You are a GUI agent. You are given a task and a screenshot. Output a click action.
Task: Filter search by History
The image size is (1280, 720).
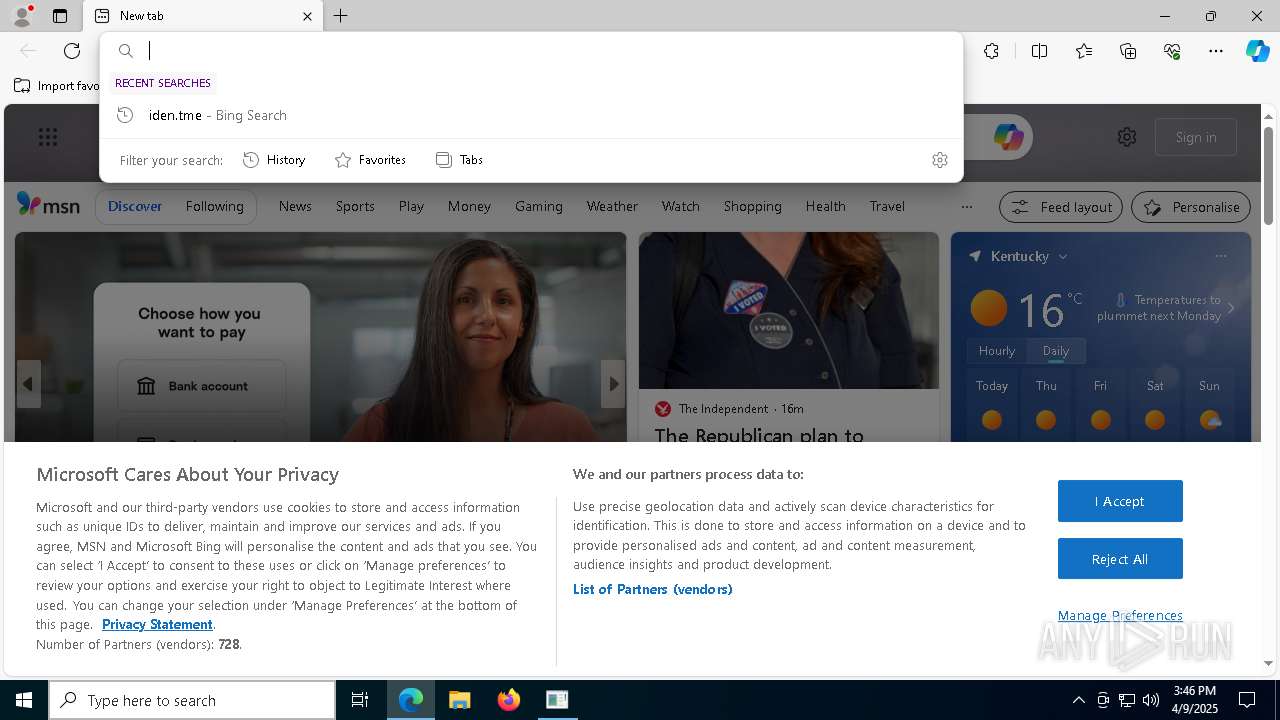274,160
